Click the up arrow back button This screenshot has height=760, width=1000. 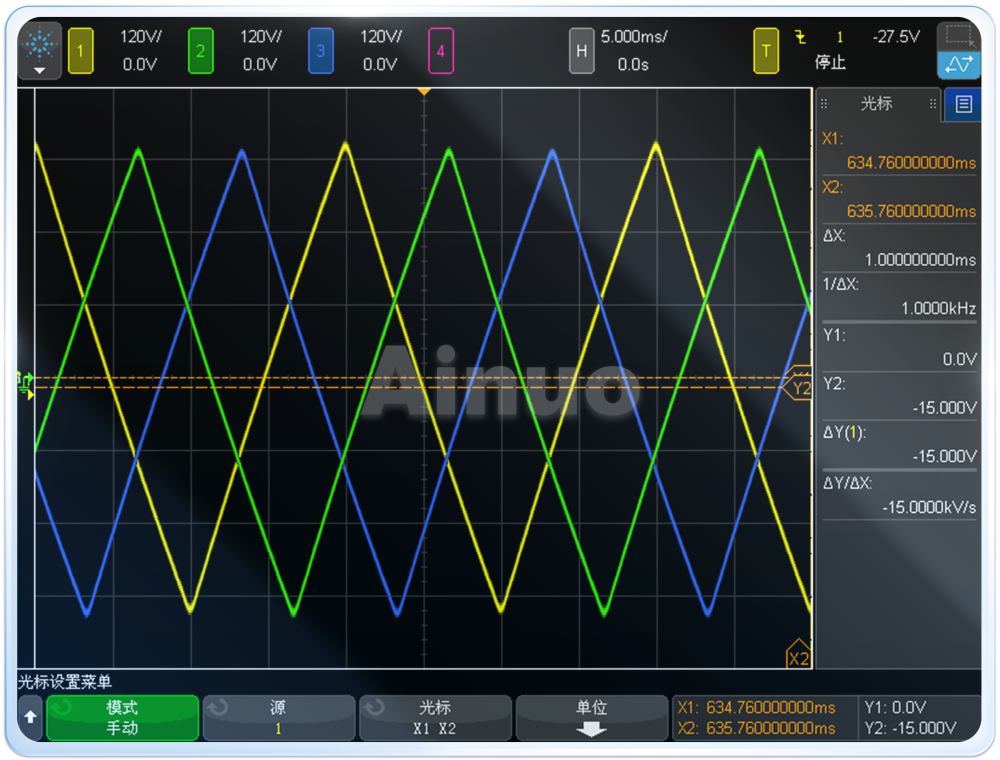coord(30,717)
